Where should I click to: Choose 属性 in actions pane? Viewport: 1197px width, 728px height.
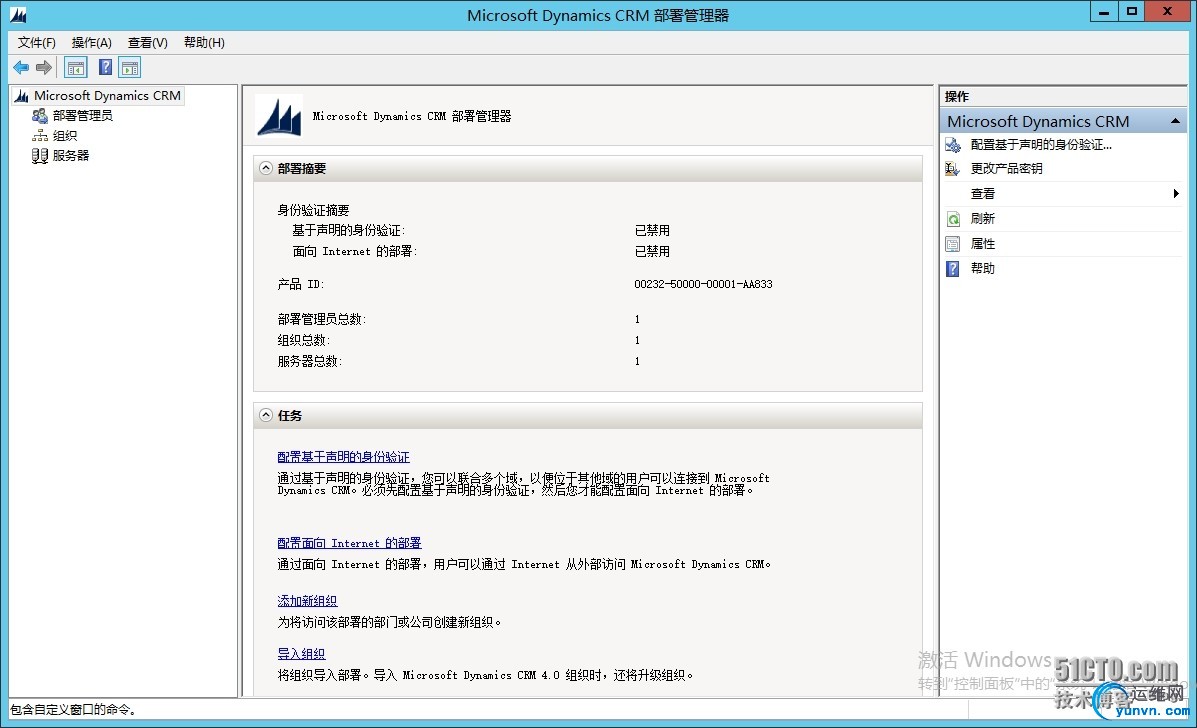click(x=982, y=244)
